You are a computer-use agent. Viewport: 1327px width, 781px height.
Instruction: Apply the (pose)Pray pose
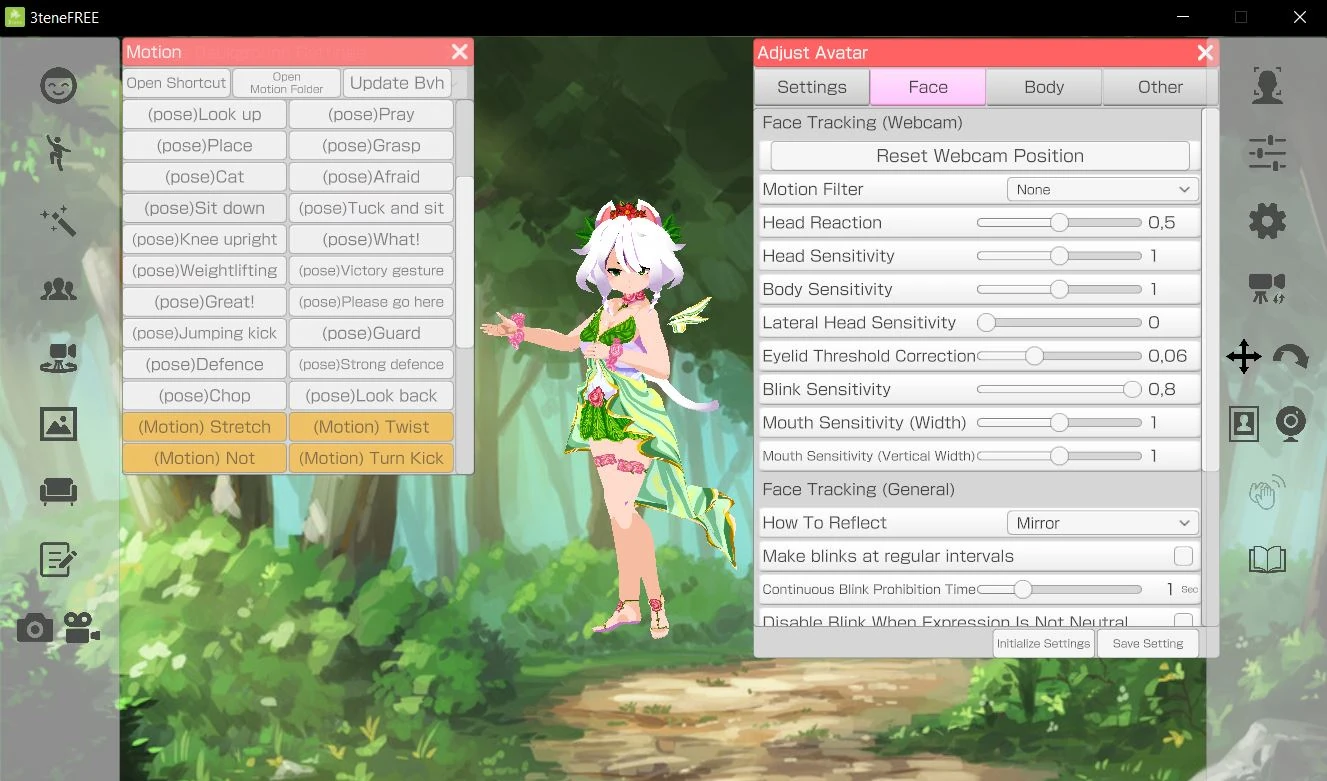coord(371,114)
